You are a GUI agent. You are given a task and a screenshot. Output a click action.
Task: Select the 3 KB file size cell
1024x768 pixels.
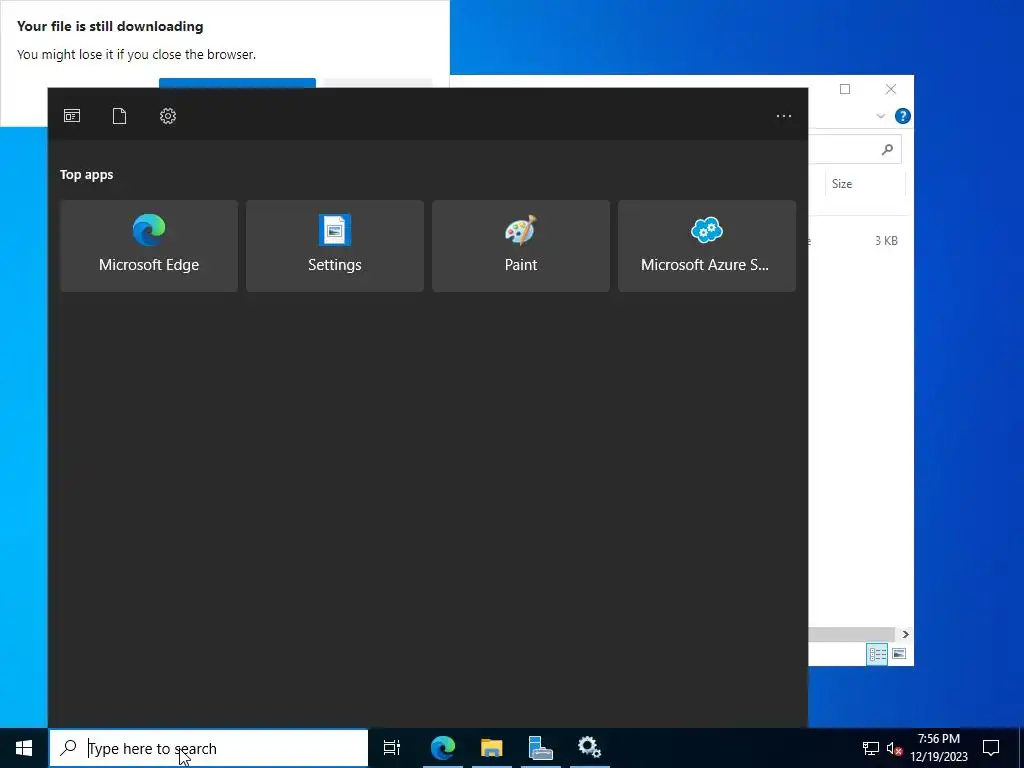click(886, 241)
